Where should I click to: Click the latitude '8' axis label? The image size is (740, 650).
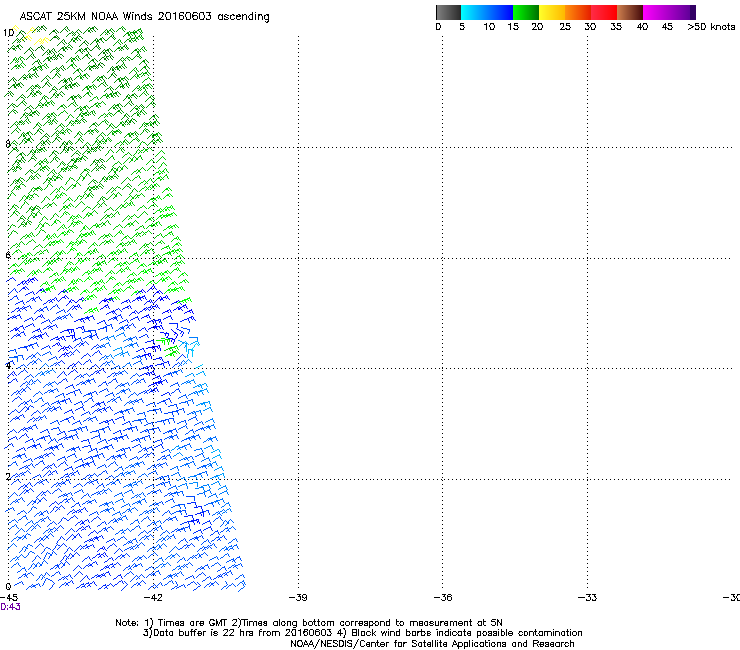[8, 144]
